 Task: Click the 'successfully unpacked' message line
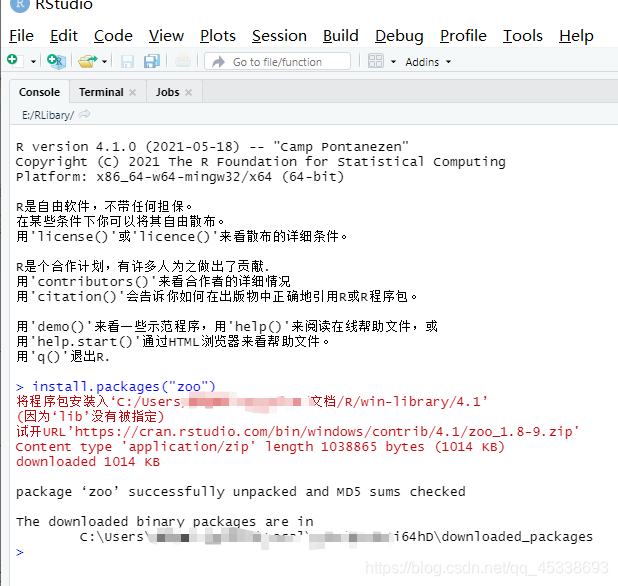click(240, 492)
